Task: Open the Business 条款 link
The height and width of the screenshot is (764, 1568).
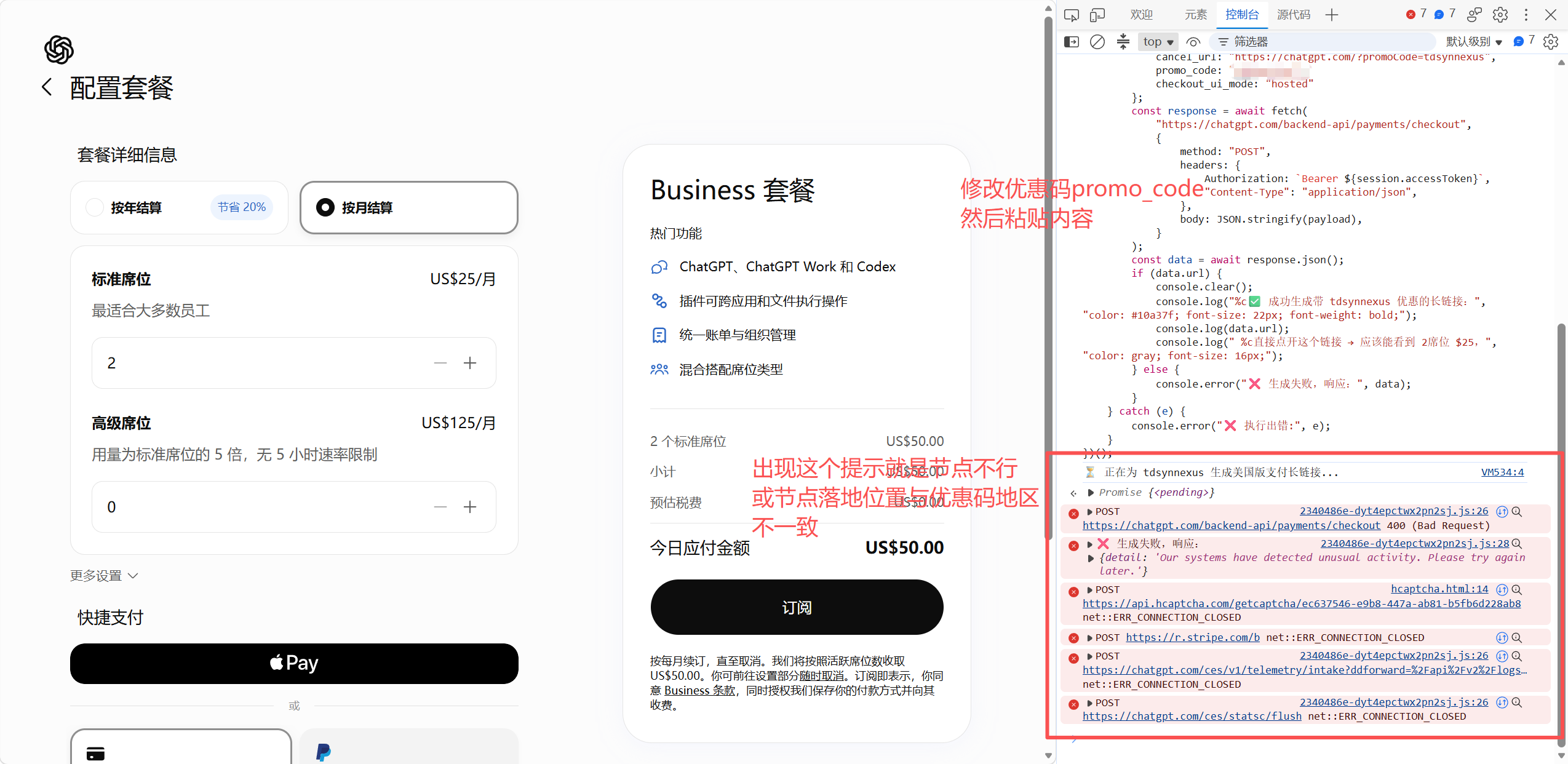Action: pyautogui.click(x=699, y=690)
